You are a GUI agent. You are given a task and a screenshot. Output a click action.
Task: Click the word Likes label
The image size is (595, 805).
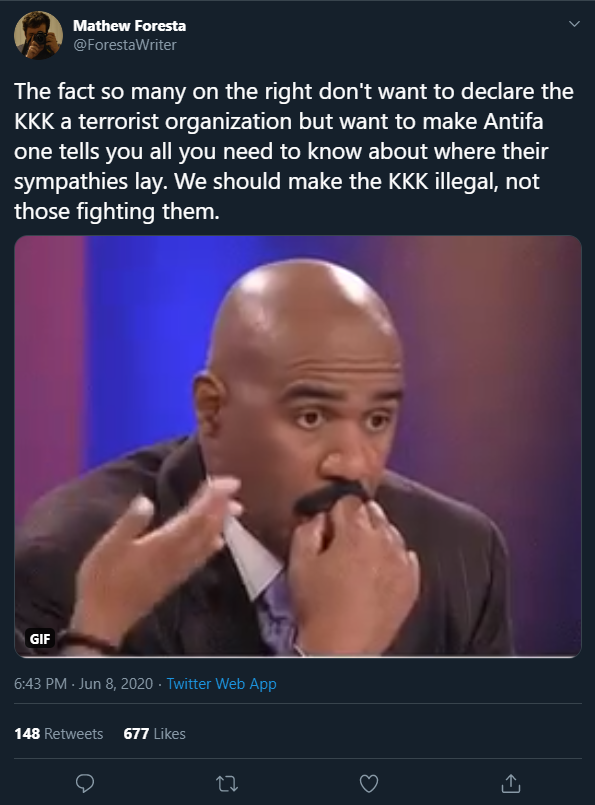(x=169, y=734)
